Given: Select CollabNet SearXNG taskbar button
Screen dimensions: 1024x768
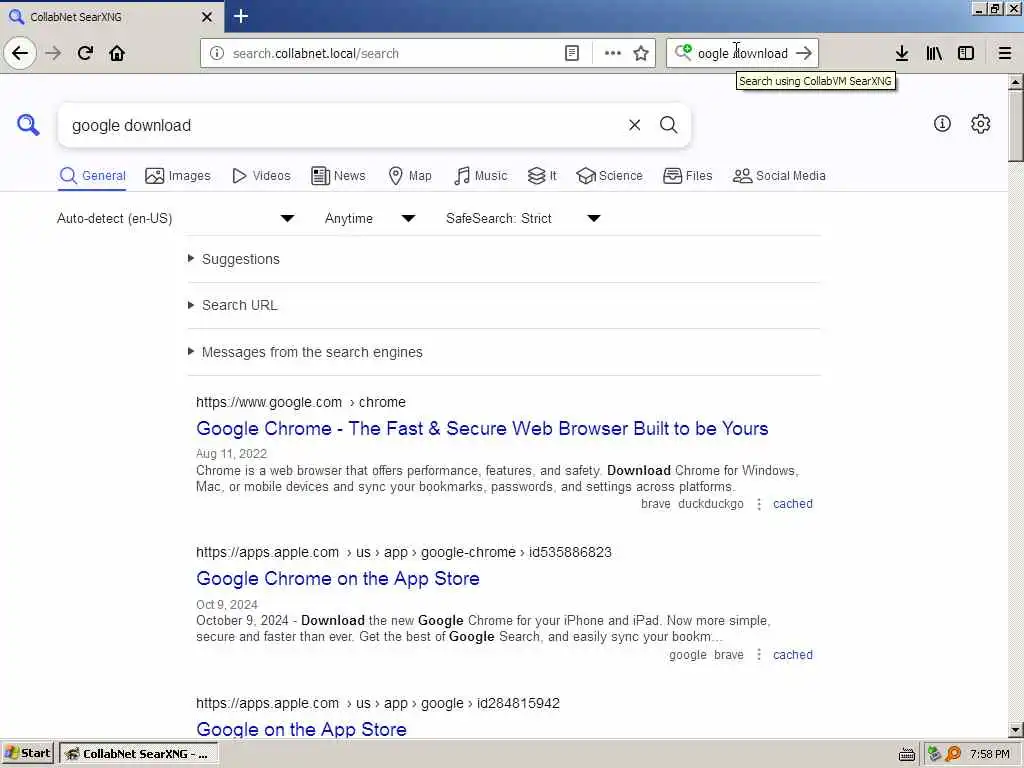Looking at the screenshot, I should pos(138,754).
